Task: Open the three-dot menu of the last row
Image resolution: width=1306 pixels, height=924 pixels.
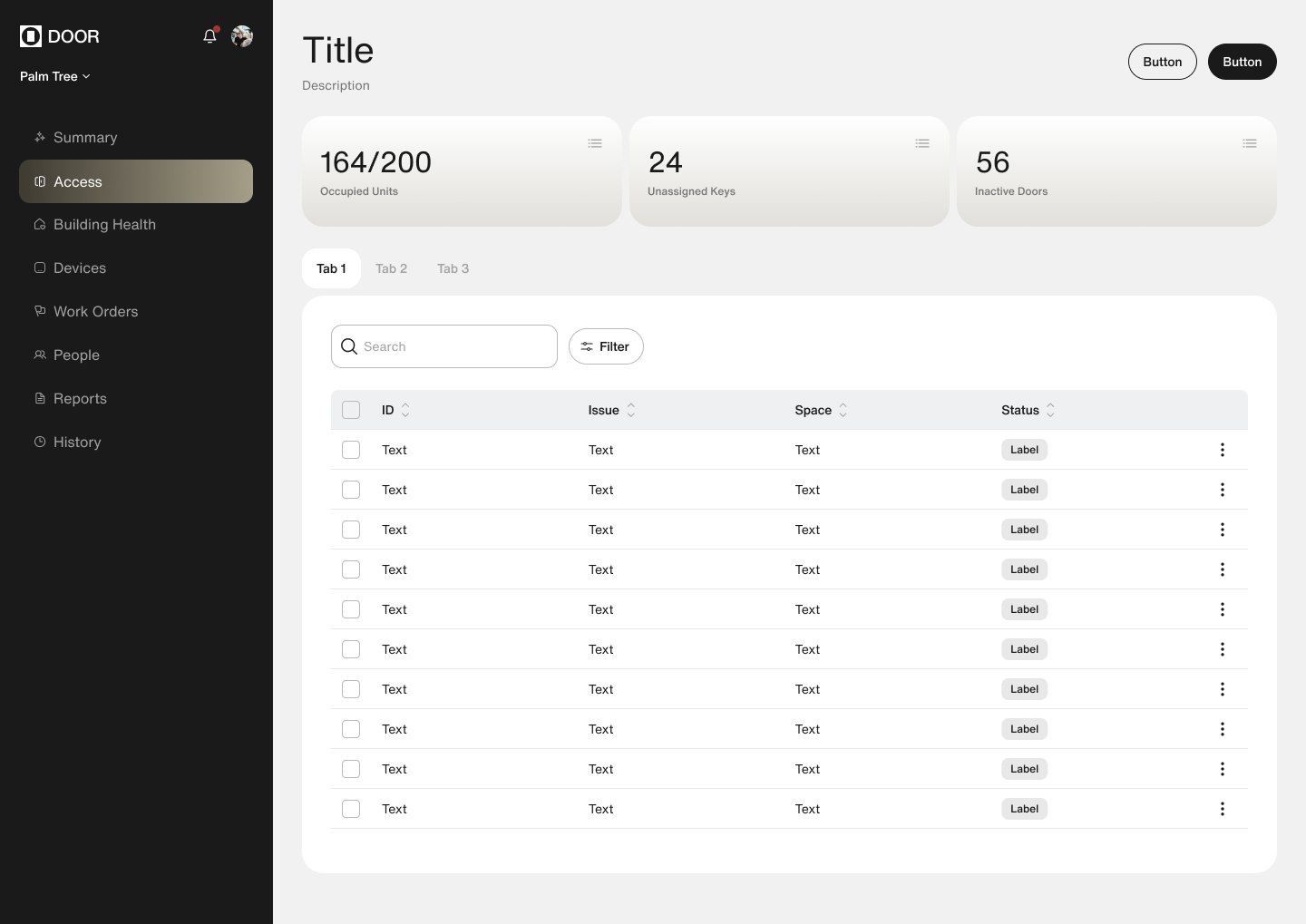Action: (1223, 809)
